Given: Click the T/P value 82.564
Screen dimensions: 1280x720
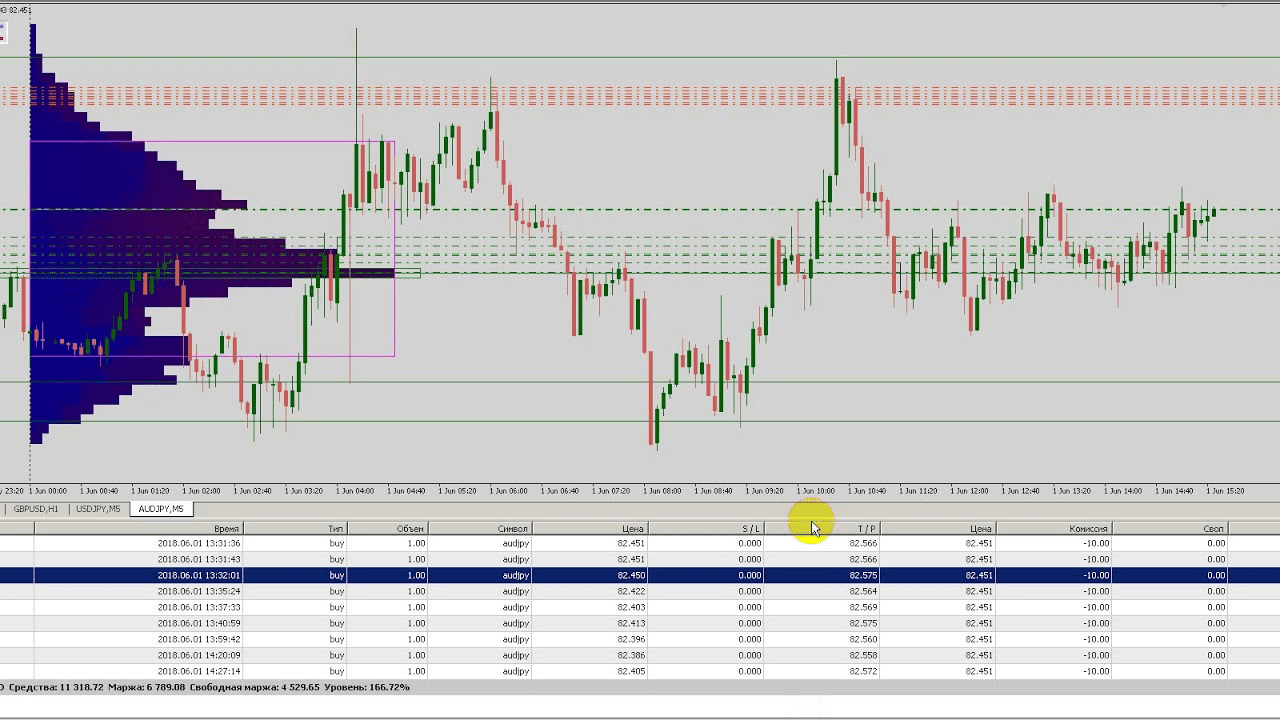Looking at the screenshot, I should (863, 591).
